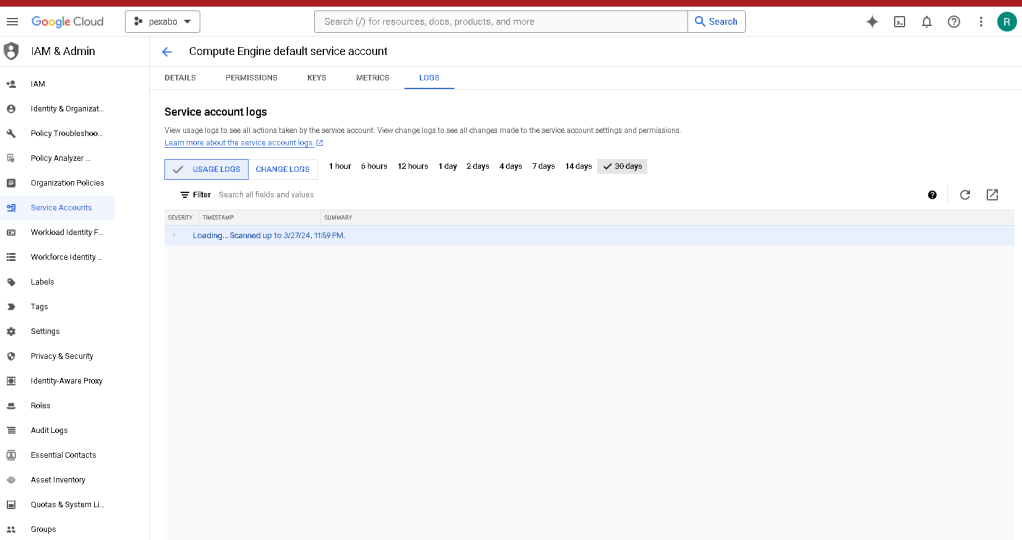The image size is (1022, 540).
Task: Click the Filter icon for logs
Action: coord(185,195)
